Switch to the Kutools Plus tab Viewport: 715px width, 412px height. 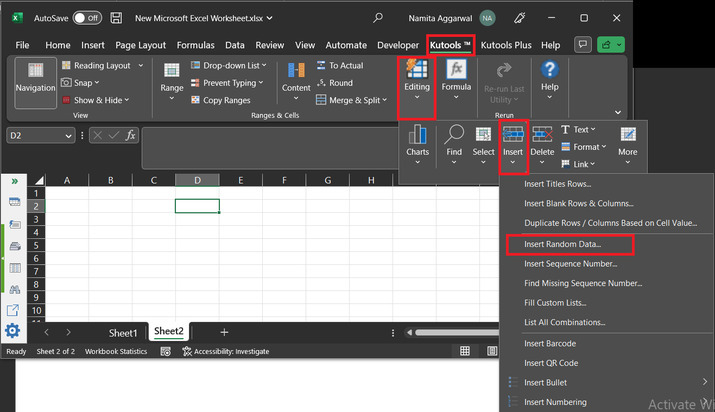tap(506, 45)
